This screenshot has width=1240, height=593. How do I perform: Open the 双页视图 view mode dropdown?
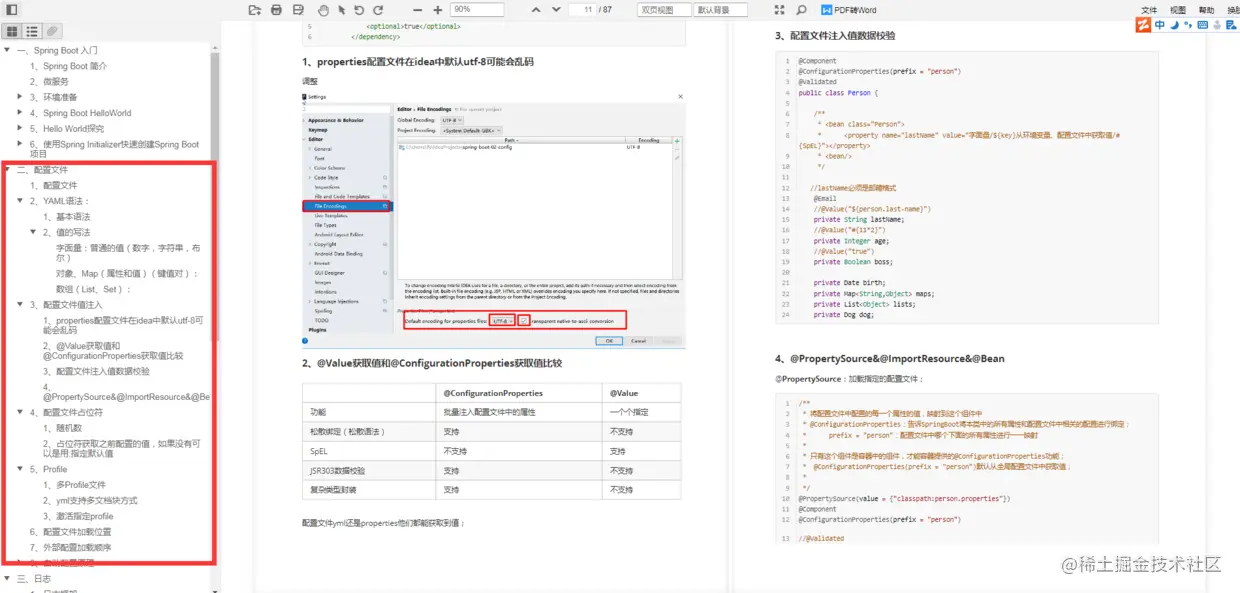tap(664, 9)
